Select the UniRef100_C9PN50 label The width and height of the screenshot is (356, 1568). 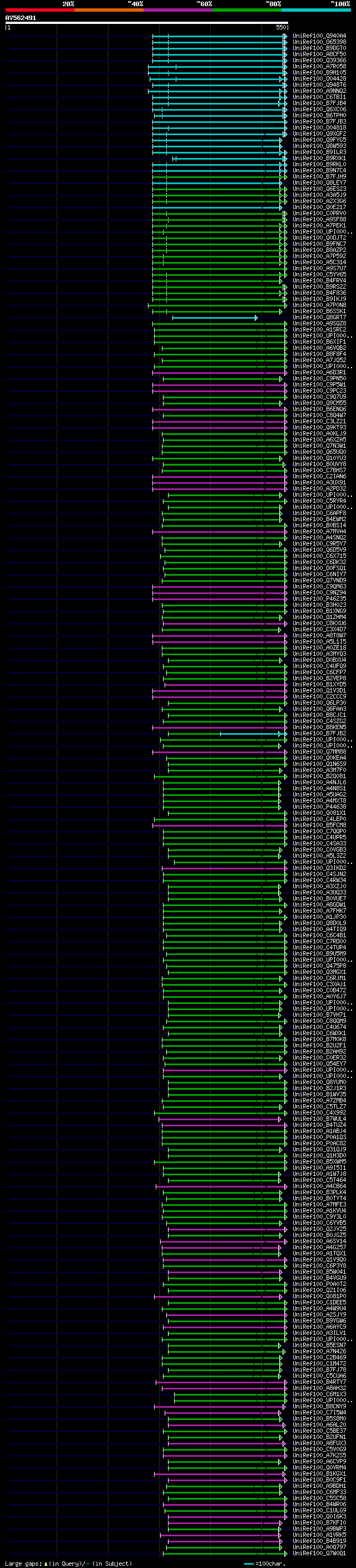pyautogui.click(x=319, y=379)
